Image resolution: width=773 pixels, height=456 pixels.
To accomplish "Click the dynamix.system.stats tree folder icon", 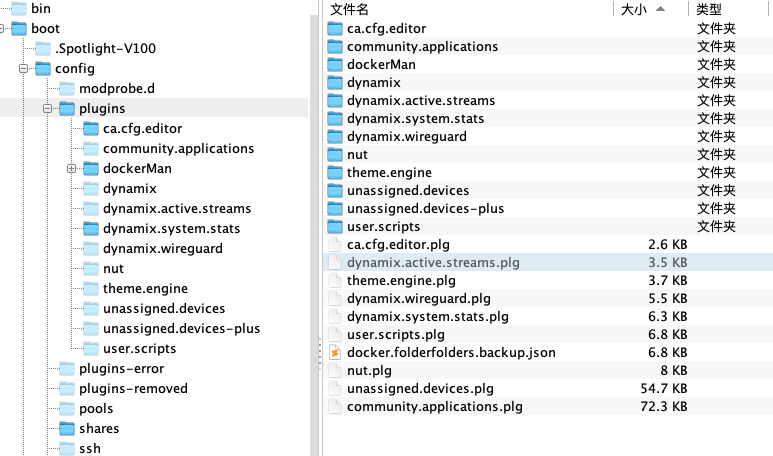I will (91, 229).
